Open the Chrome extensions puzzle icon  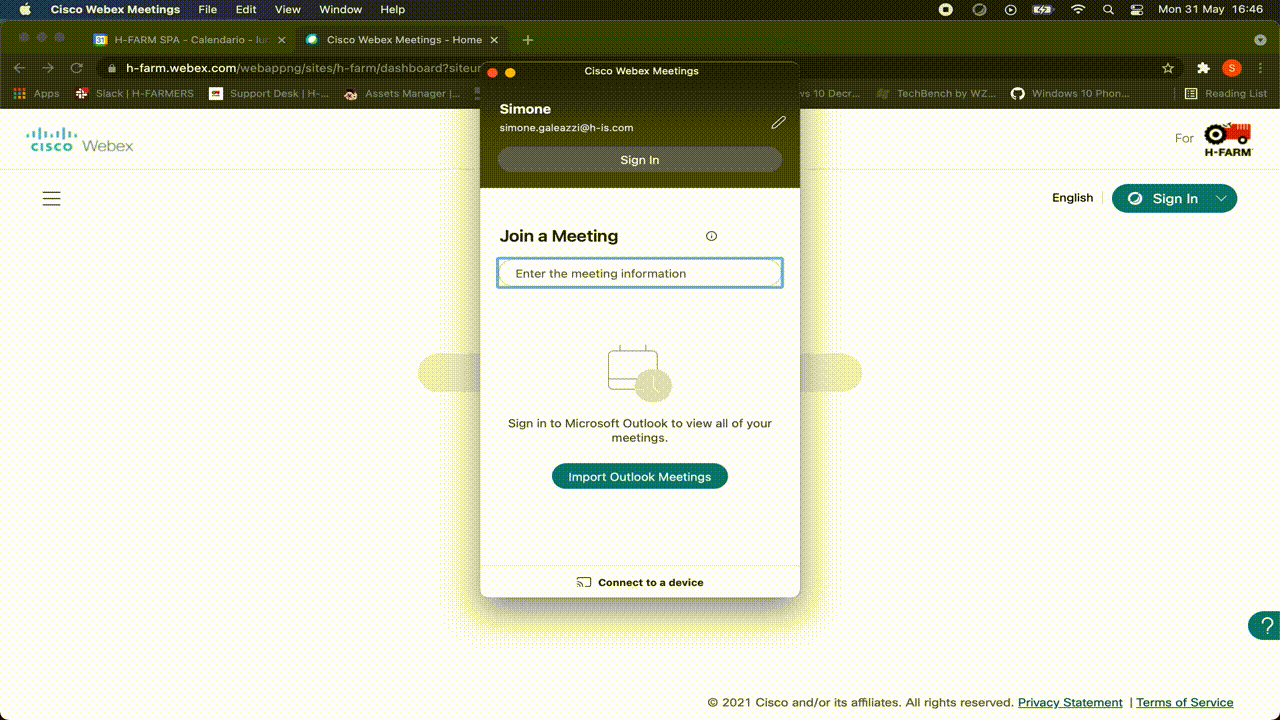(x=1203, y=68)
